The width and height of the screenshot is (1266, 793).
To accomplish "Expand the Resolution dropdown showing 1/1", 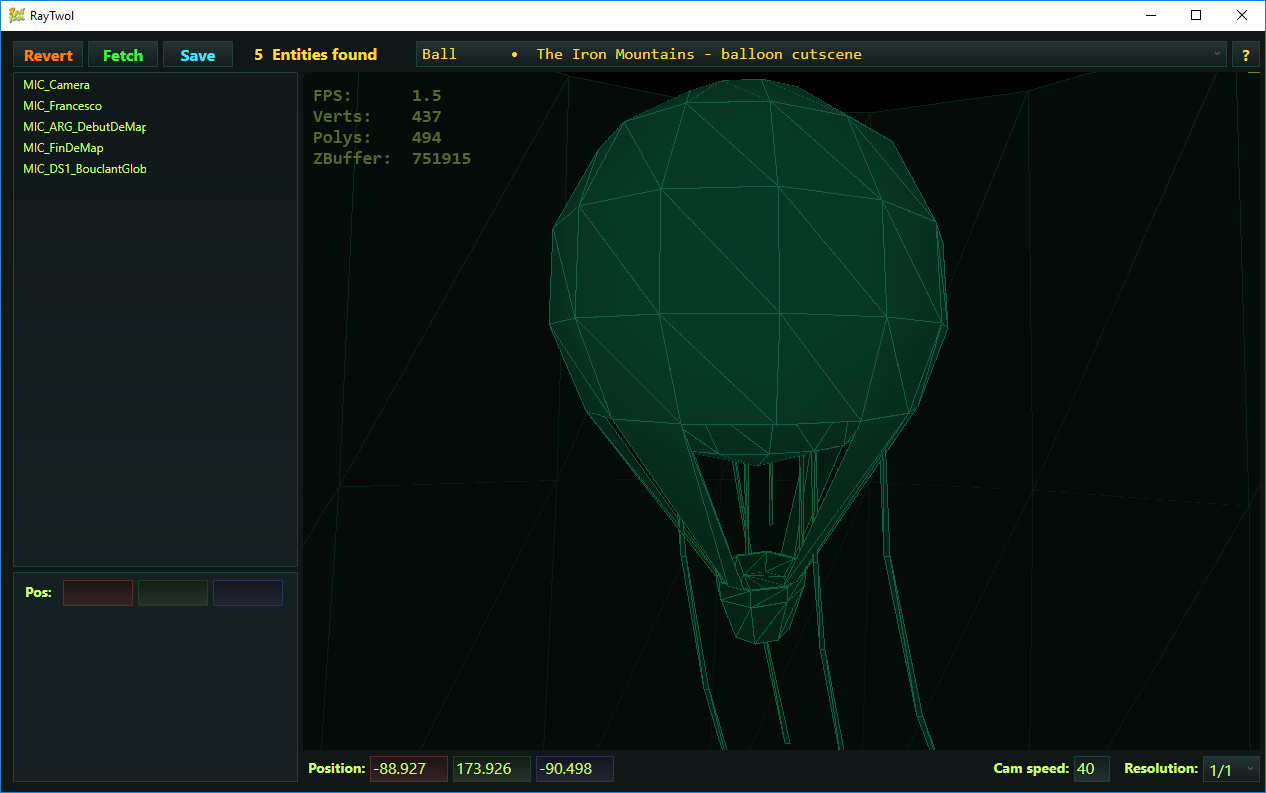I will click(x=1231, y=769).
